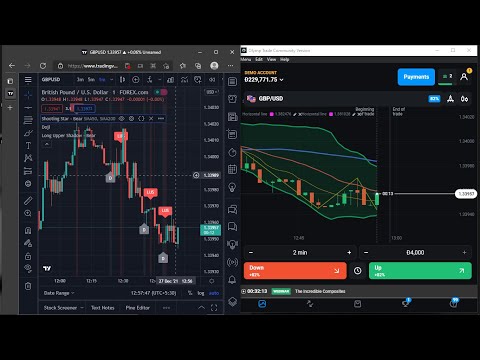Increase trade duration with plus next to 2 min

point(349,253)
